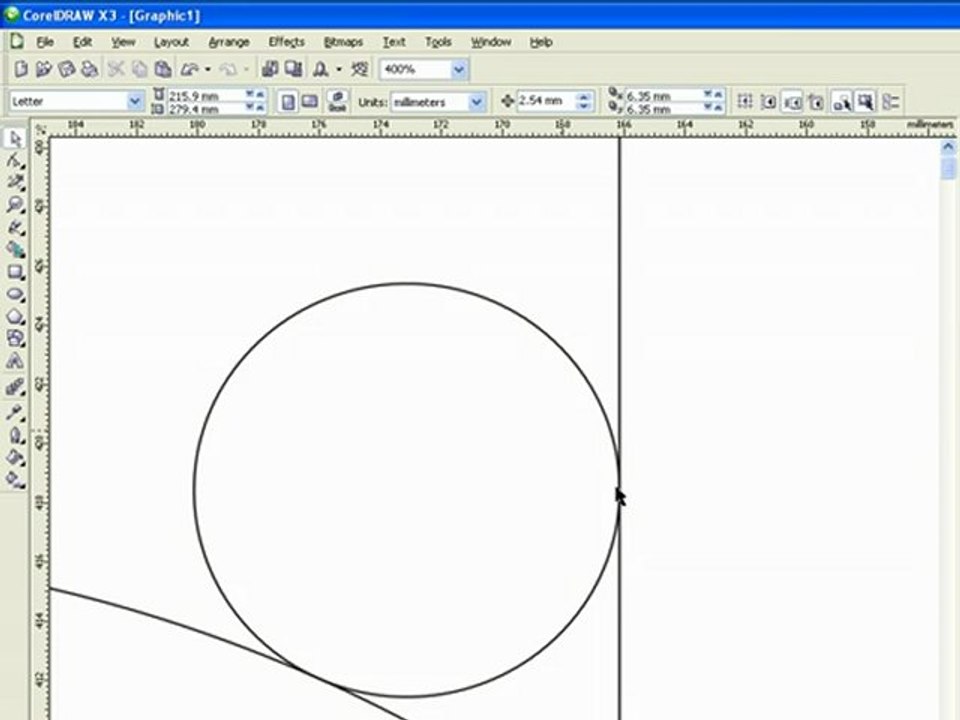Open the Letter paper size dropdown
960x720 pixels.
pos(135,102)
